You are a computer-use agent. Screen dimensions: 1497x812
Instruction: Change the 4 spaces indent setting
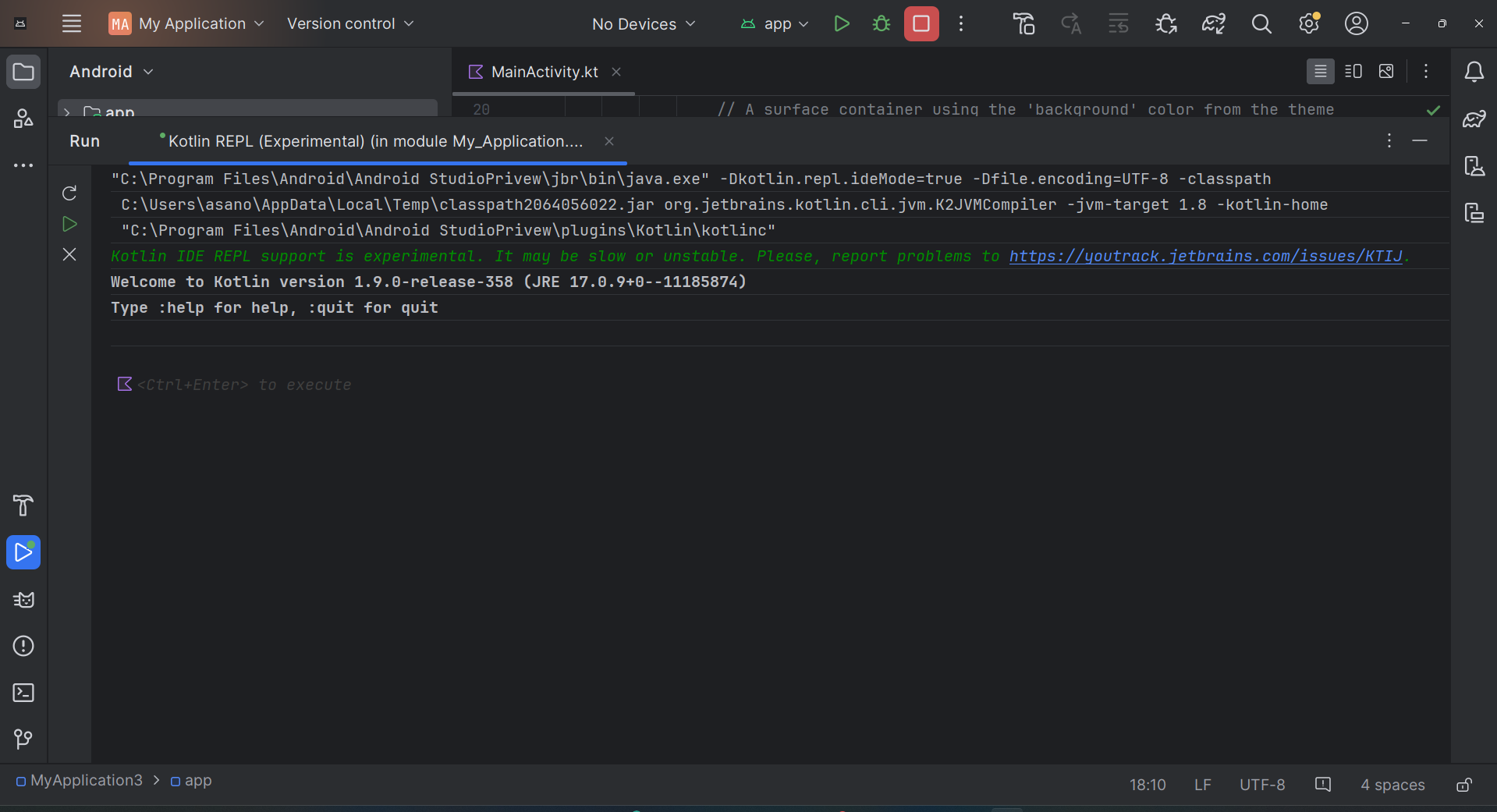[x=1392, y=785]
